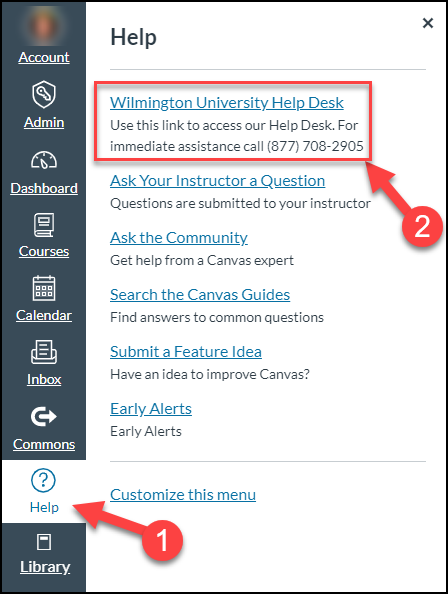Open the Account avatar in sidebar
Viewport: 448px width, 594px height.
point(44,26)
